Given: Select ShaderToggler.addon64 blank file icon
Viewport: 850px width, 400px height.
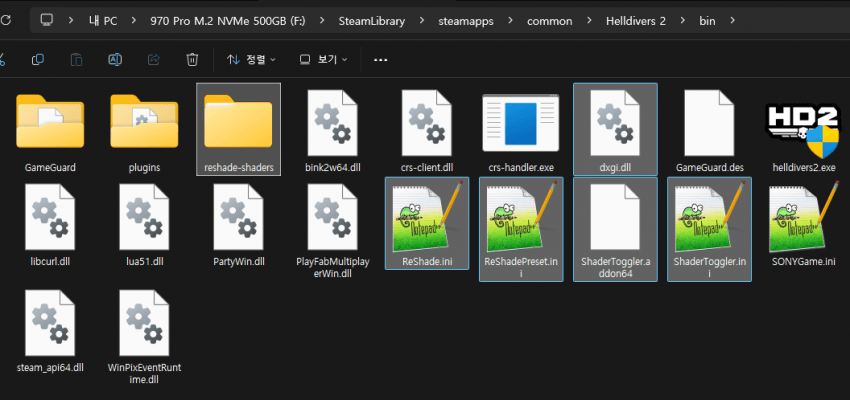Looking at the screenshot, I should point(615,217).
